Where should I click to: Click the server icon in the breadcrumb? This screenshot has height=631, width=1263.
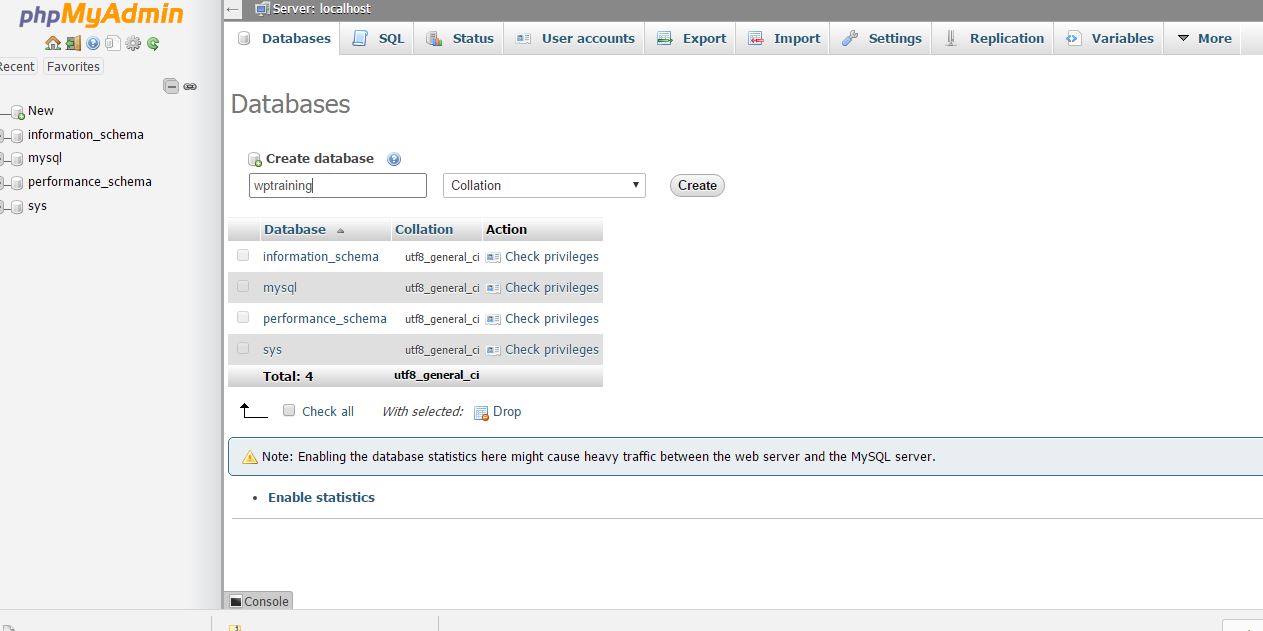click(262, 8)
